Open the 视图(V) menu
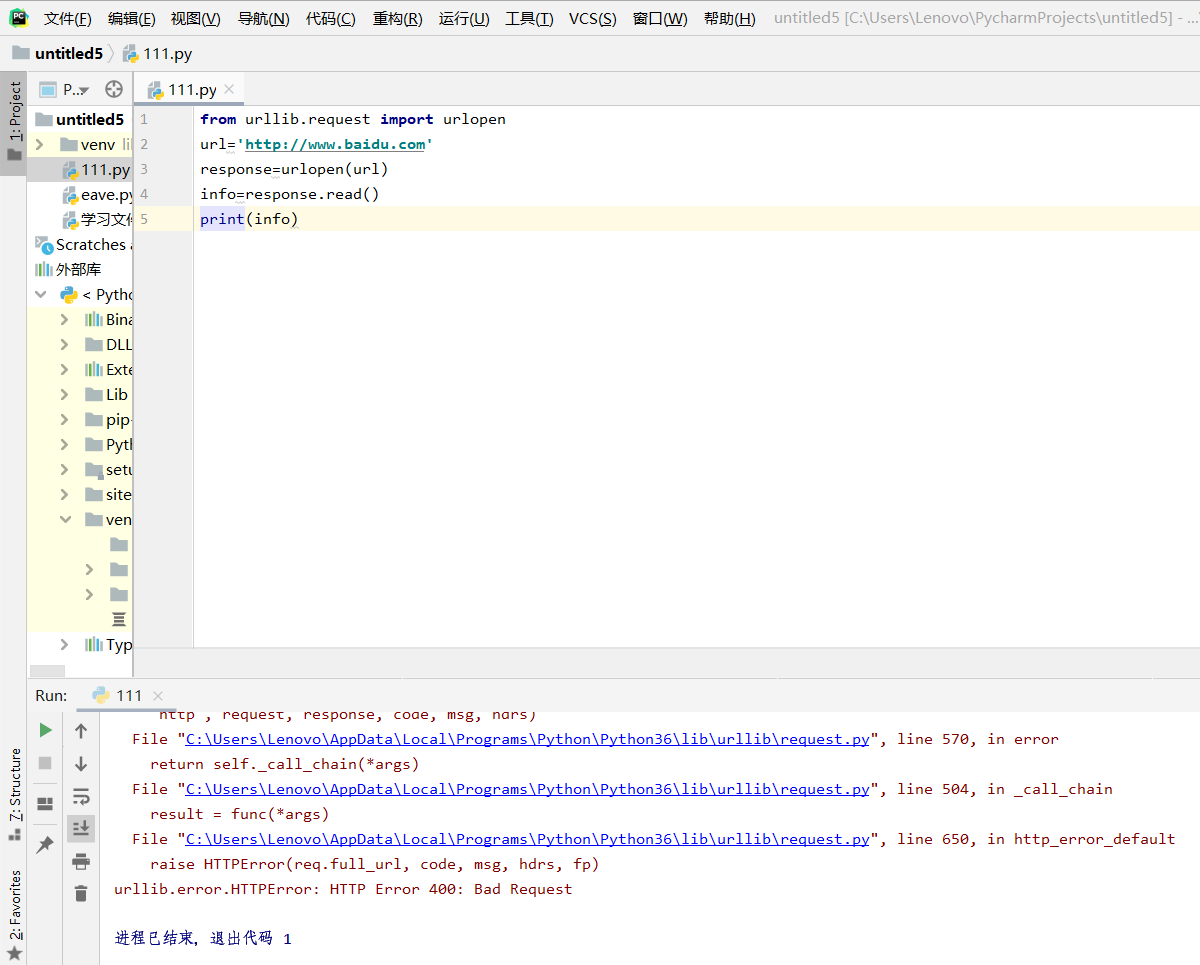Viewport: 1200px width, 965px height. 195,19
